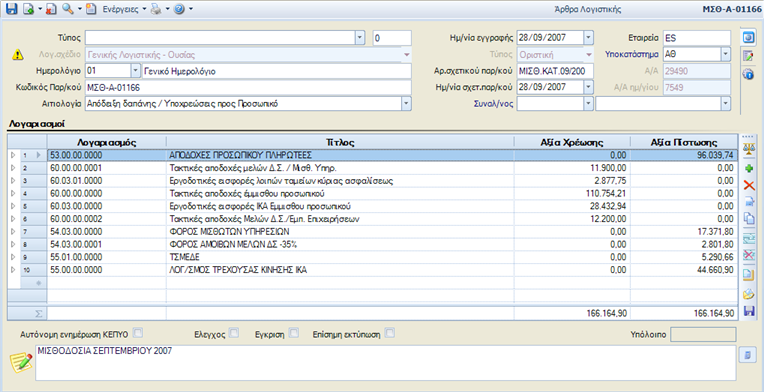Click the blue Help question-mark icon

179,9
